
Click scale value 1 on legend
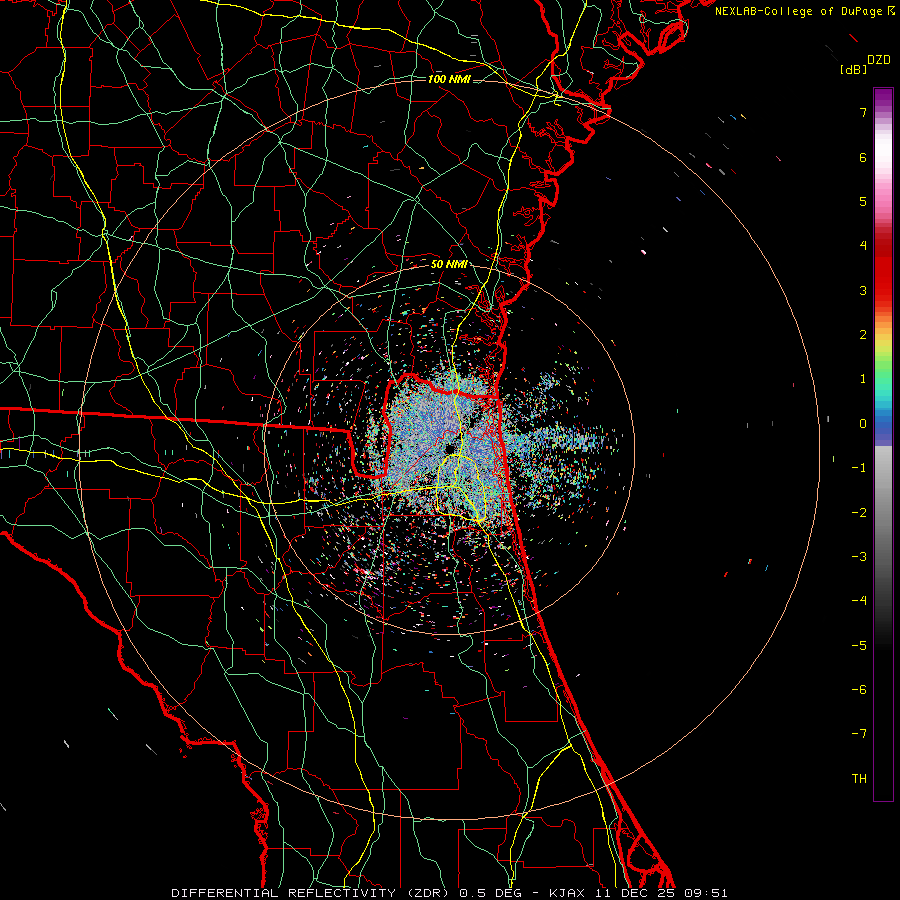point(863,379)
